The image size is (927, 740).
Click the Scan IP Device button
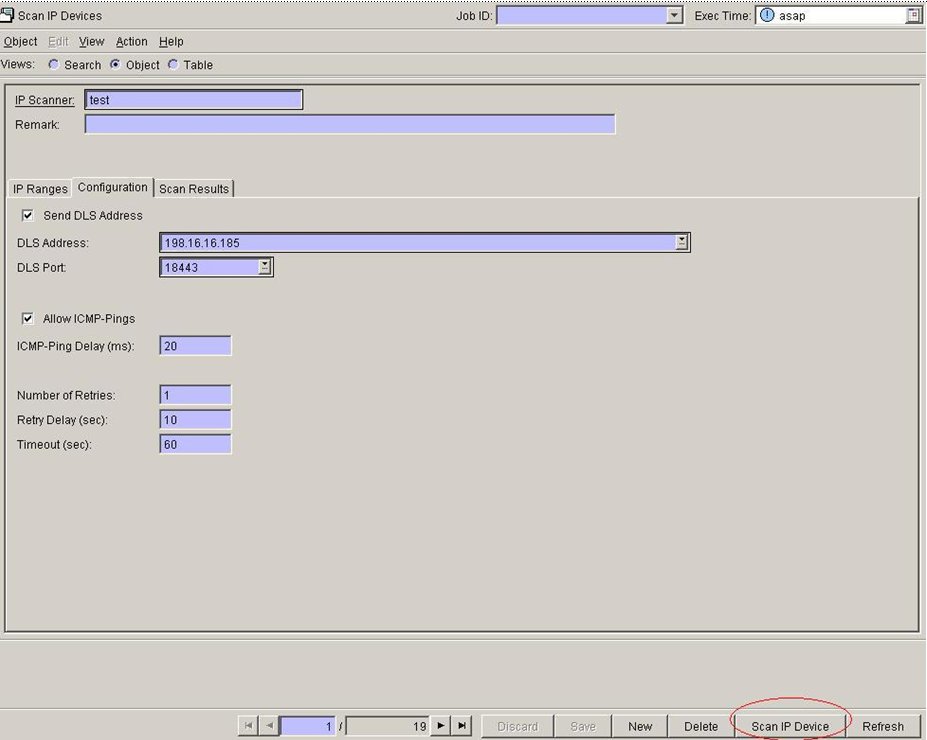tap(790, 726)
